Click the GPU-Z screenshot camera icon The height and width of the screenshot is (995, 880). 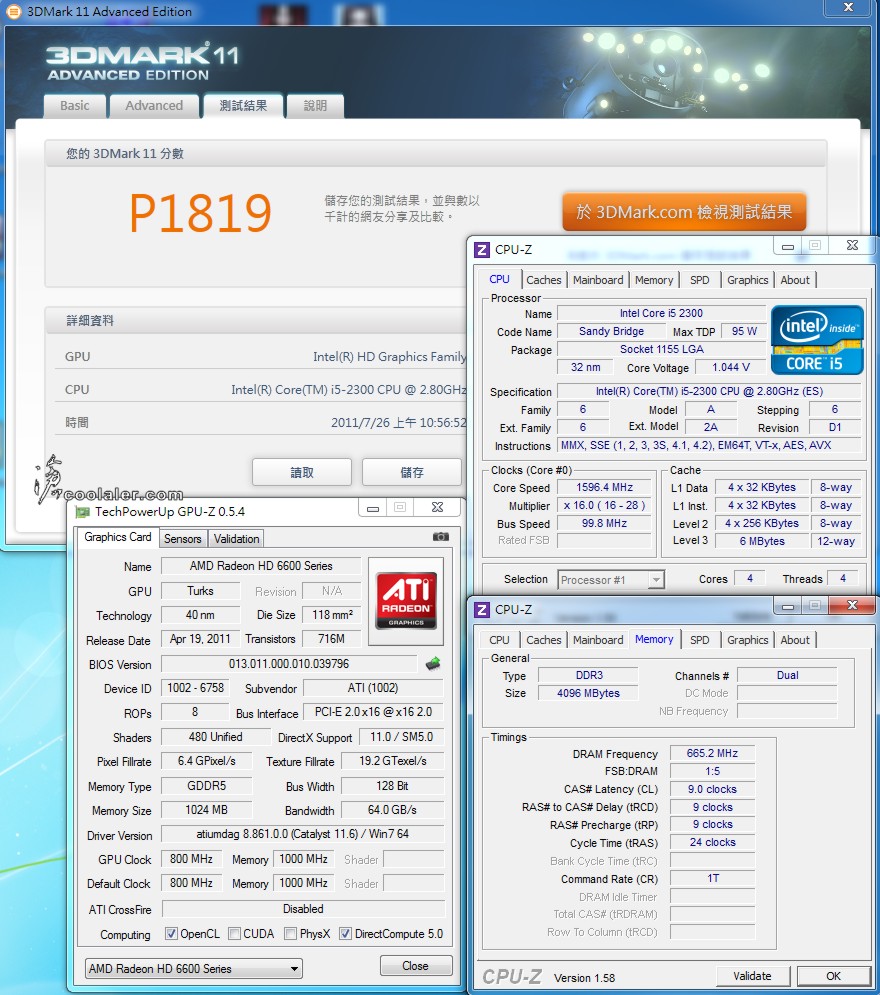click(x=440, y=537)
